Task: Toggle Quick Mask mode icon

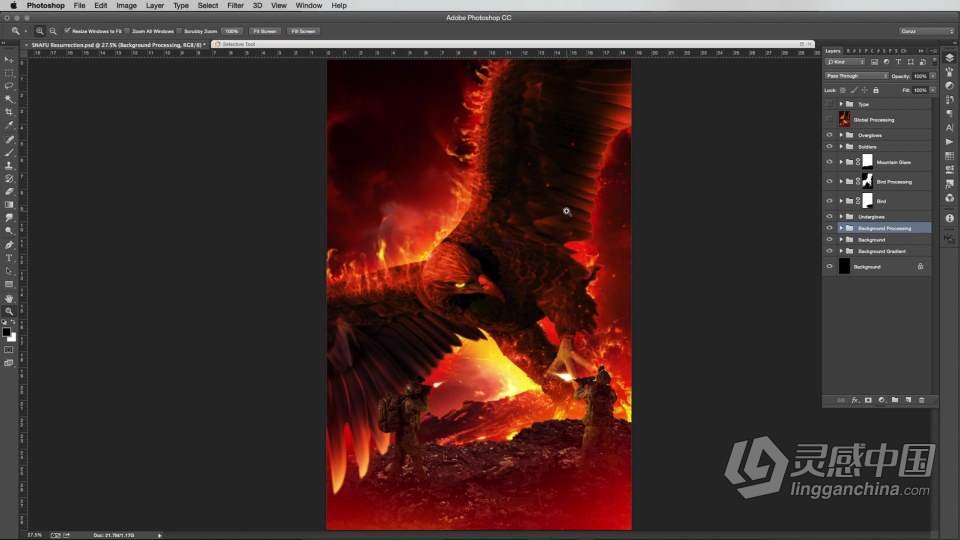Action: click(9, 350)
